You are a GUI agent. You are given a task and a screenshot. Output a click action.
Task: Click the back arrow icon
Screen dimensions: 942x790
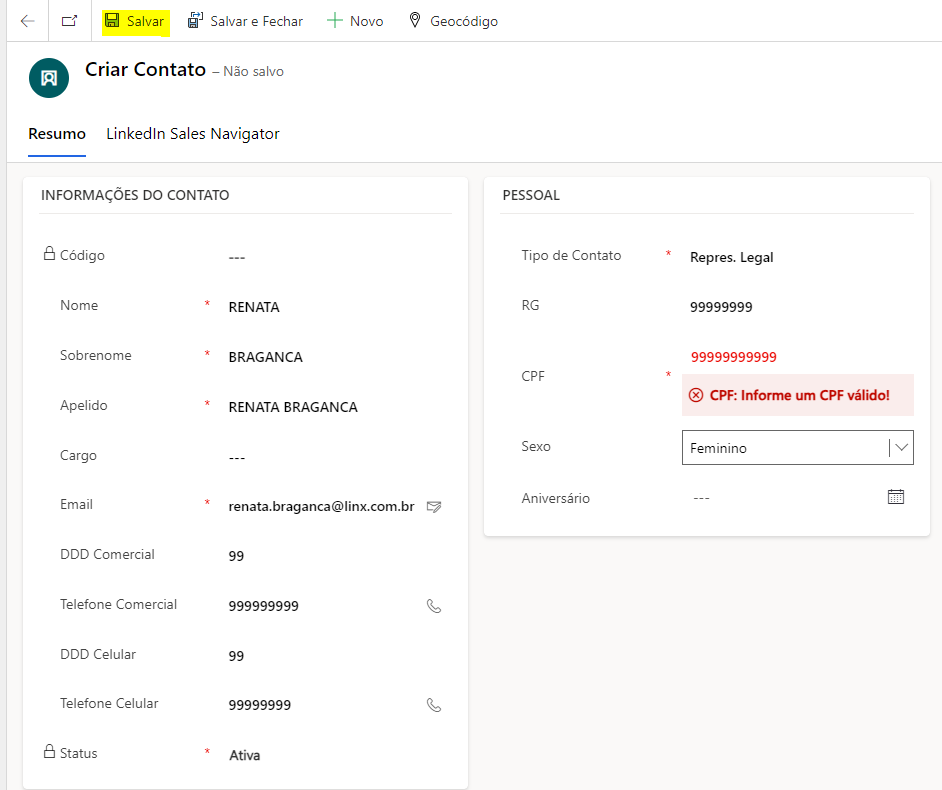(x=27, y=21)
